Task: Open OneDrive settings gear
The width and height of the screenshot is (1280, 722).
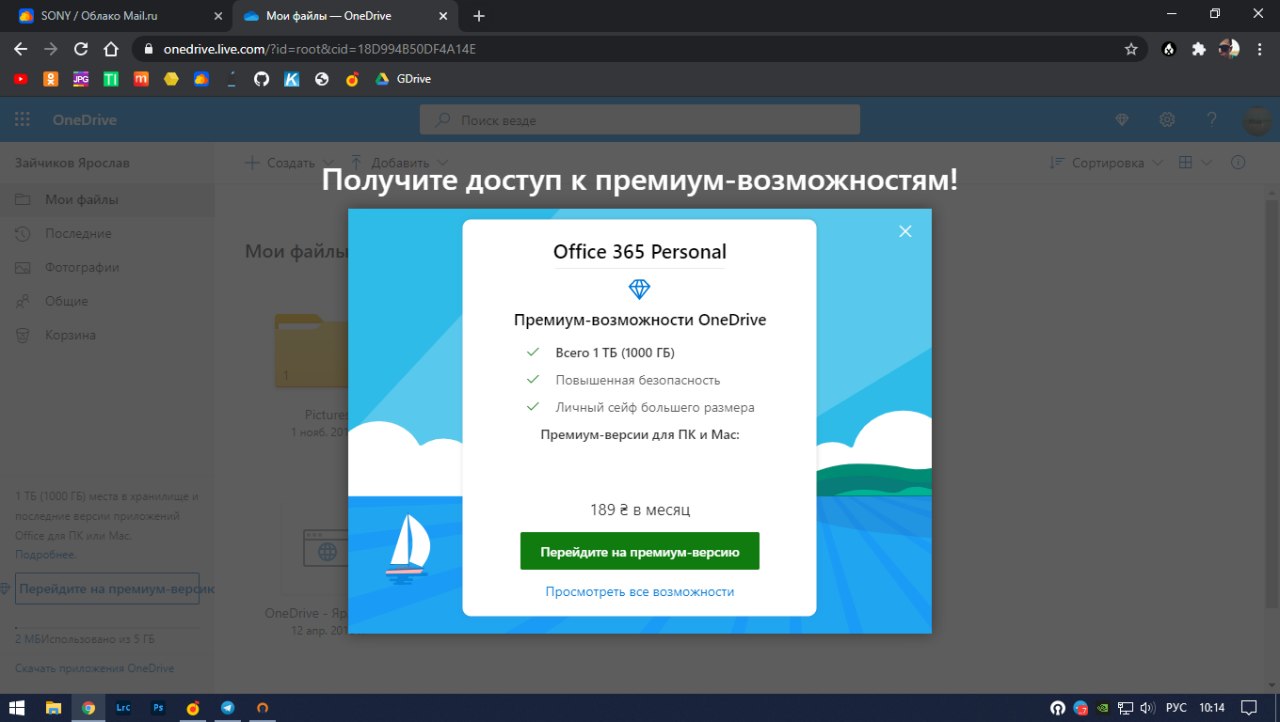Action: point(1167,120)
